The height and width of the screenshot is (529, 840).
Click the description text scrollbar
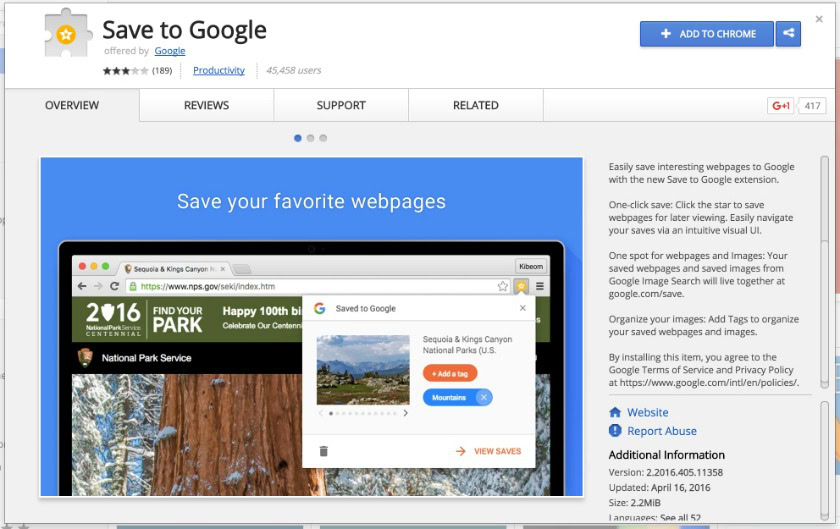(x=825, y=272)
